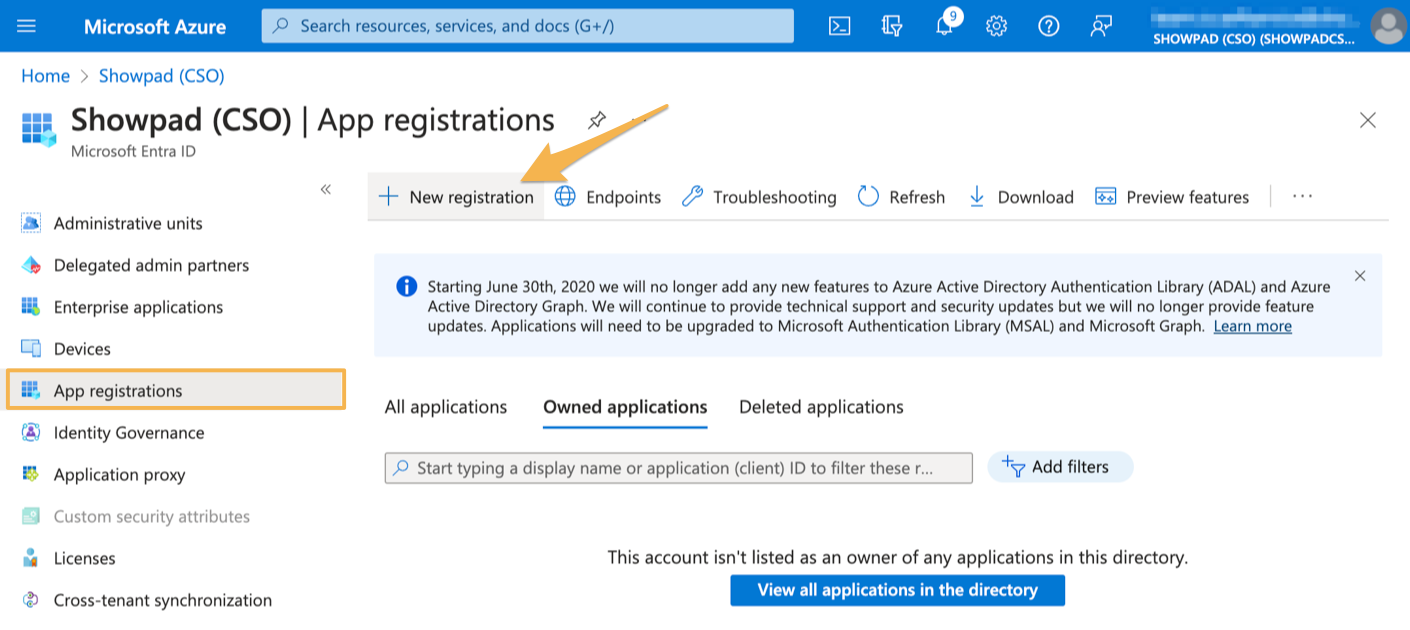Open the Help question mark icon
Image resolution: width=1410 pixels, height=630 pixels.
(1048, 26)
